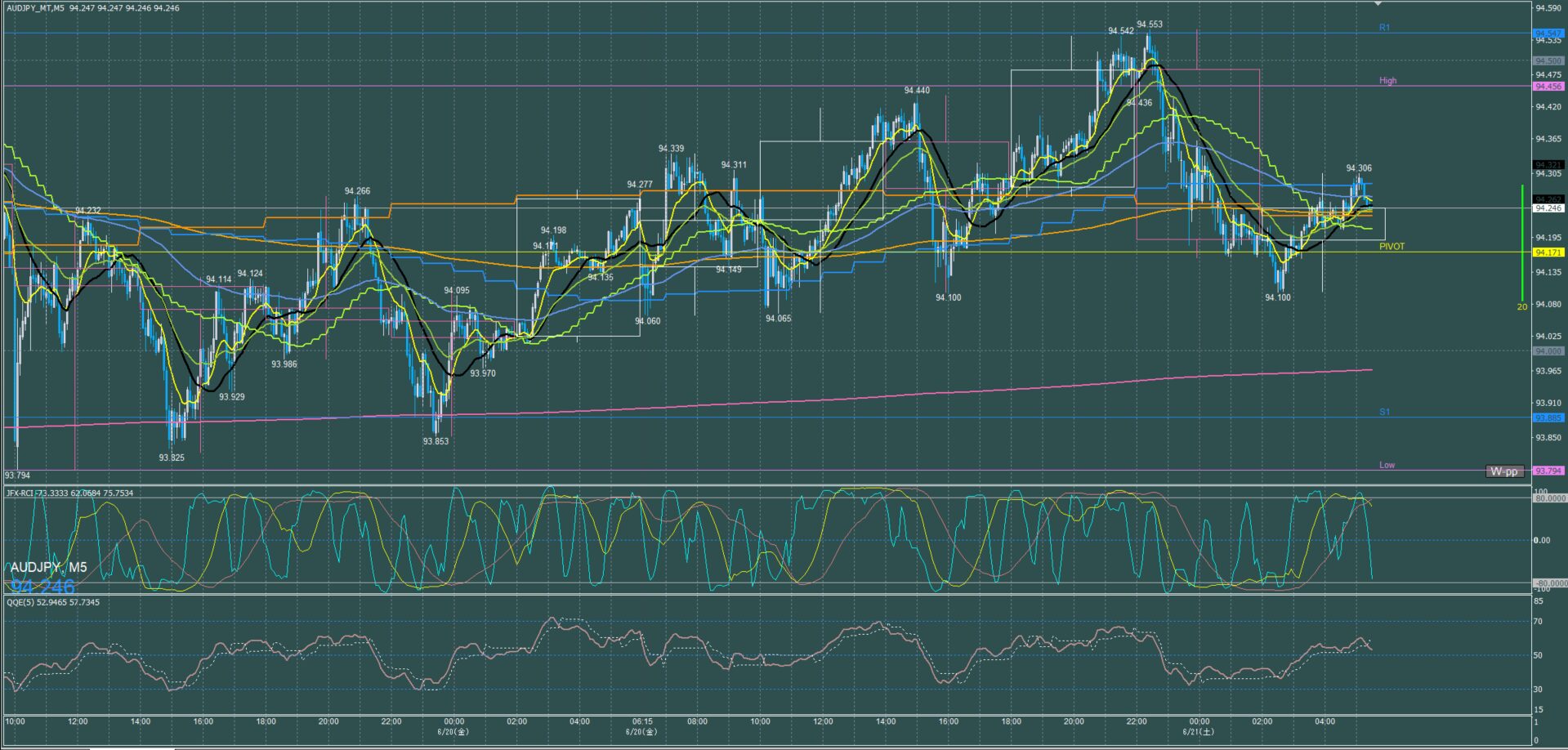Click the 06:15 time axis marker
The width and height of the screenshot is (1568, 750).
coord(643,722)
